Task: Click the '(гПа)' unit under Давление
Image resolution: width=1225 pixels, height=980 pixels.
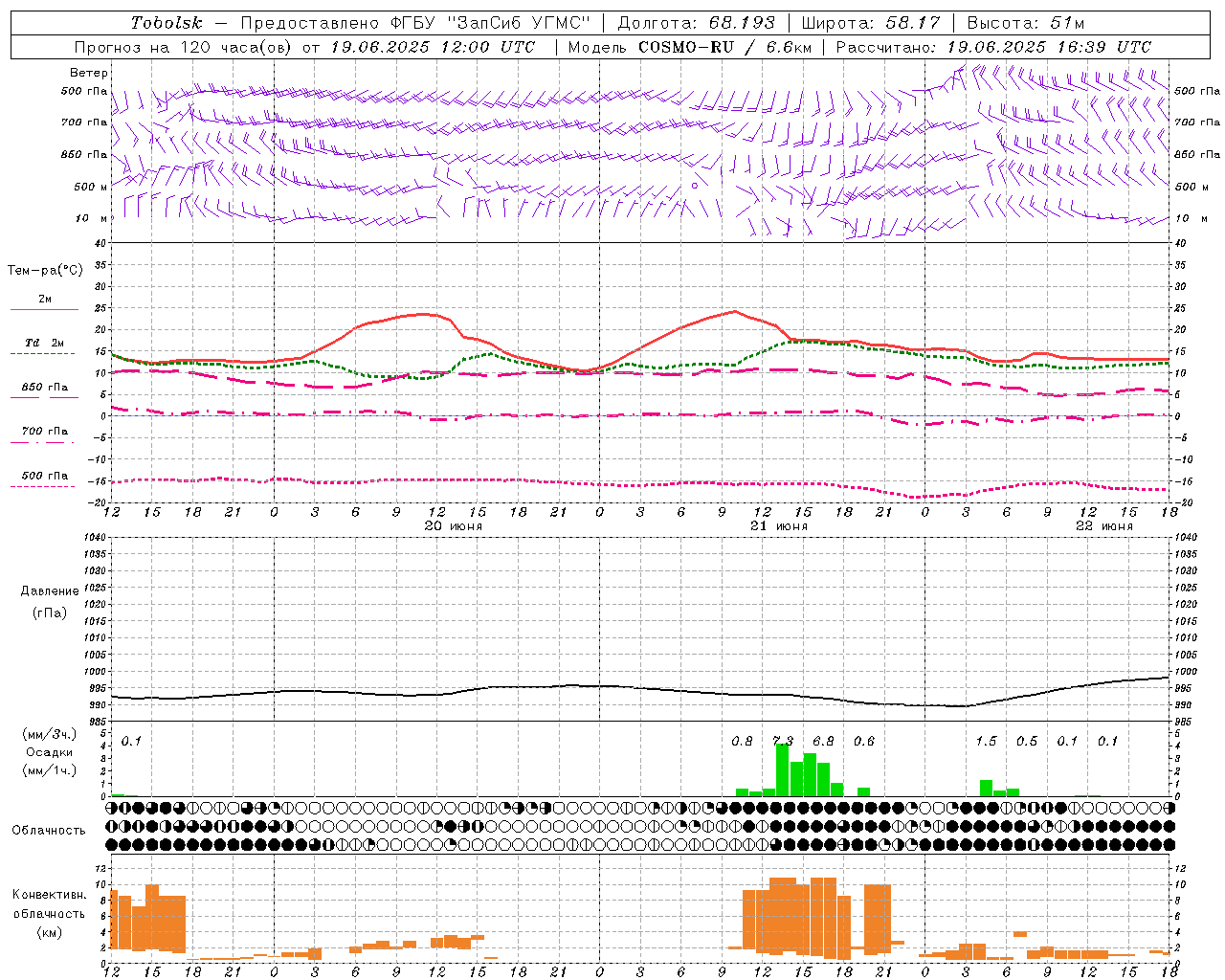Action: tap(50, 612)
